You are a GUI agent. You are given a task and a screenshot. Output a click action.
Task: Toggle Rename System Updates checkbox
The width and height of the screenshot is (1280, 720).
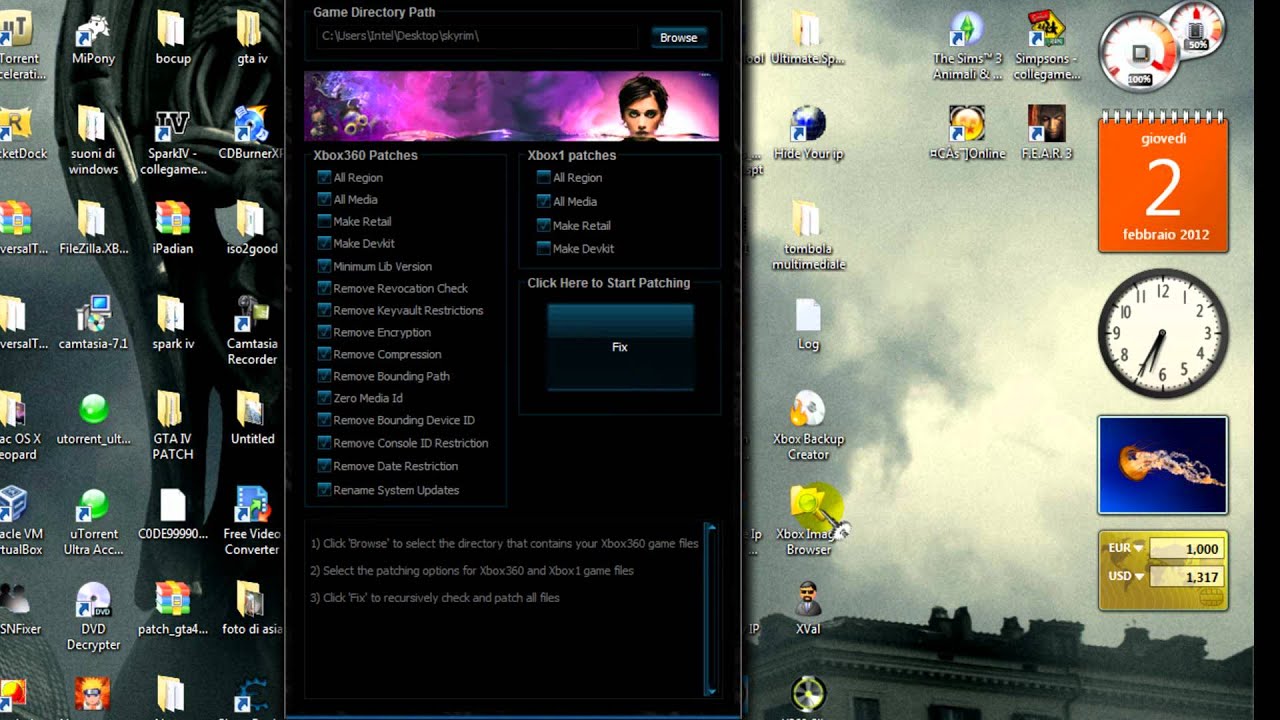pos(324,490)
